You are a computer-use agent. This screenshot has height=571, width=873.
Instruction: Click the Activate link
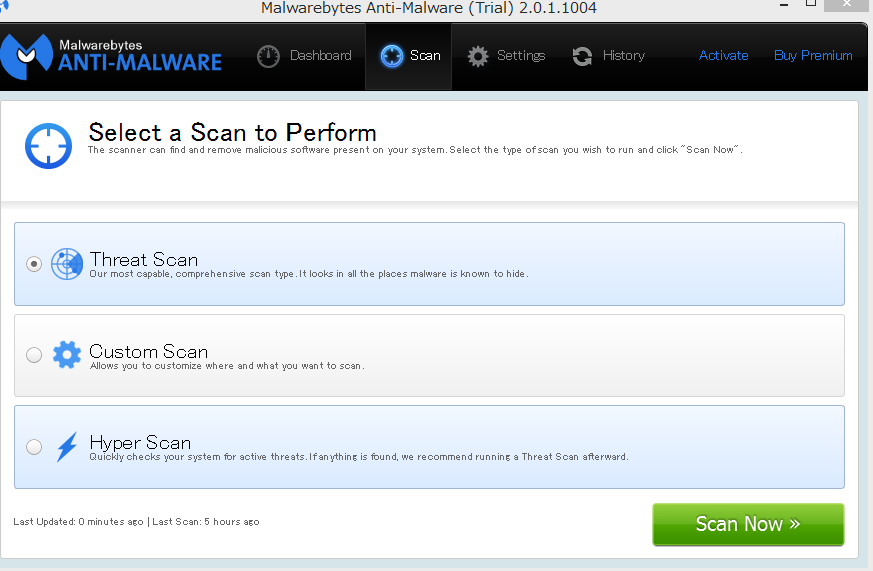pyautogui.click(x=723, y=56)
